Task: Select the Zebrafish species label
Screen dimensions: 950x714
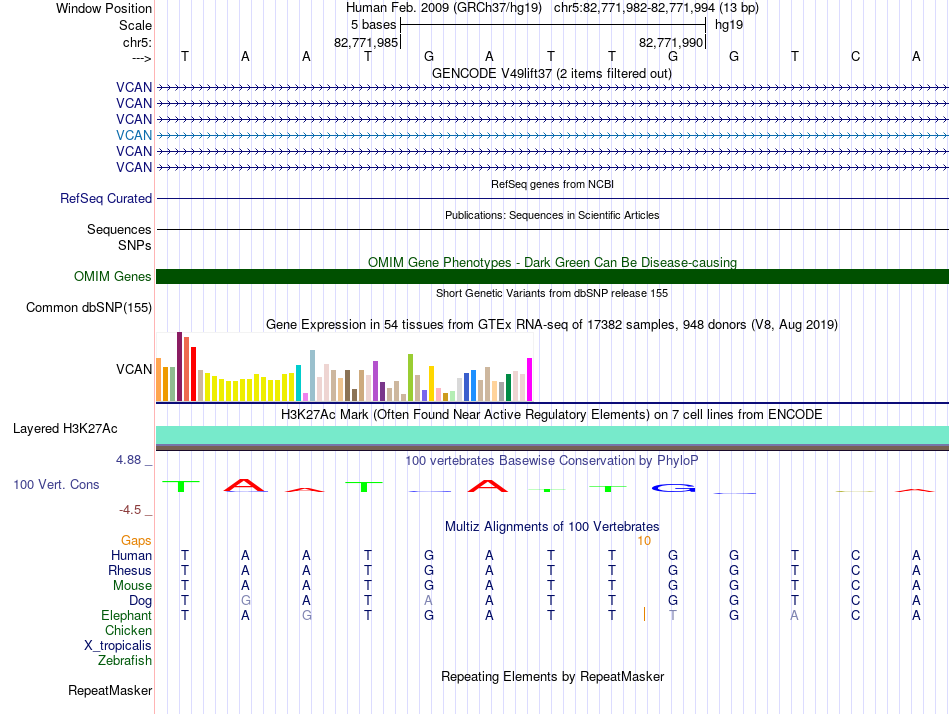Action: coord(125,660)
